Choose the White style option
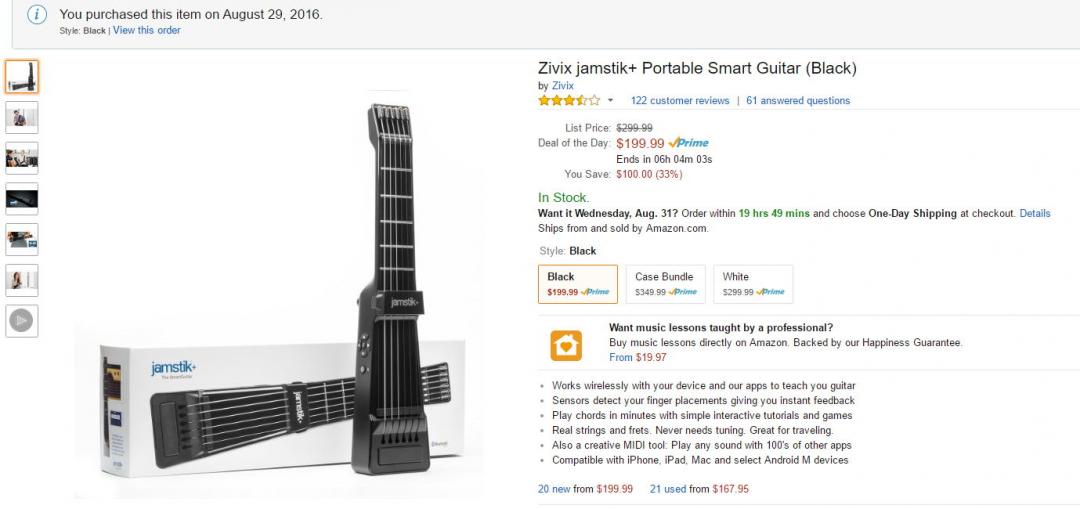The image size is (1080, 509). tap(753, 284)
